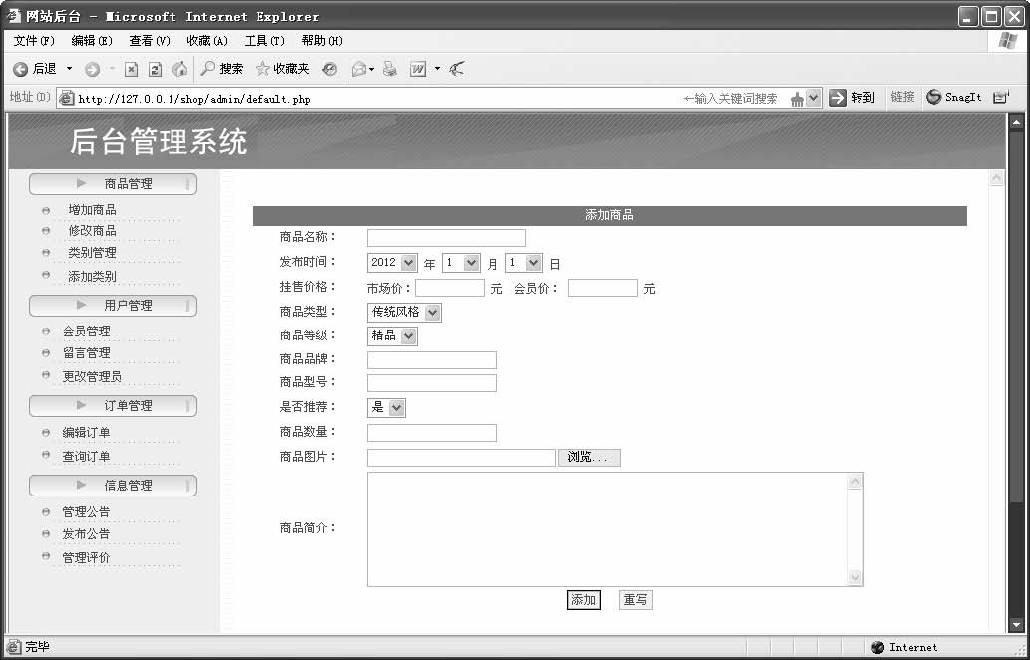Reset the form with the 重写 button
This screenshot has height=660, width=1030.
pos(635,600)
